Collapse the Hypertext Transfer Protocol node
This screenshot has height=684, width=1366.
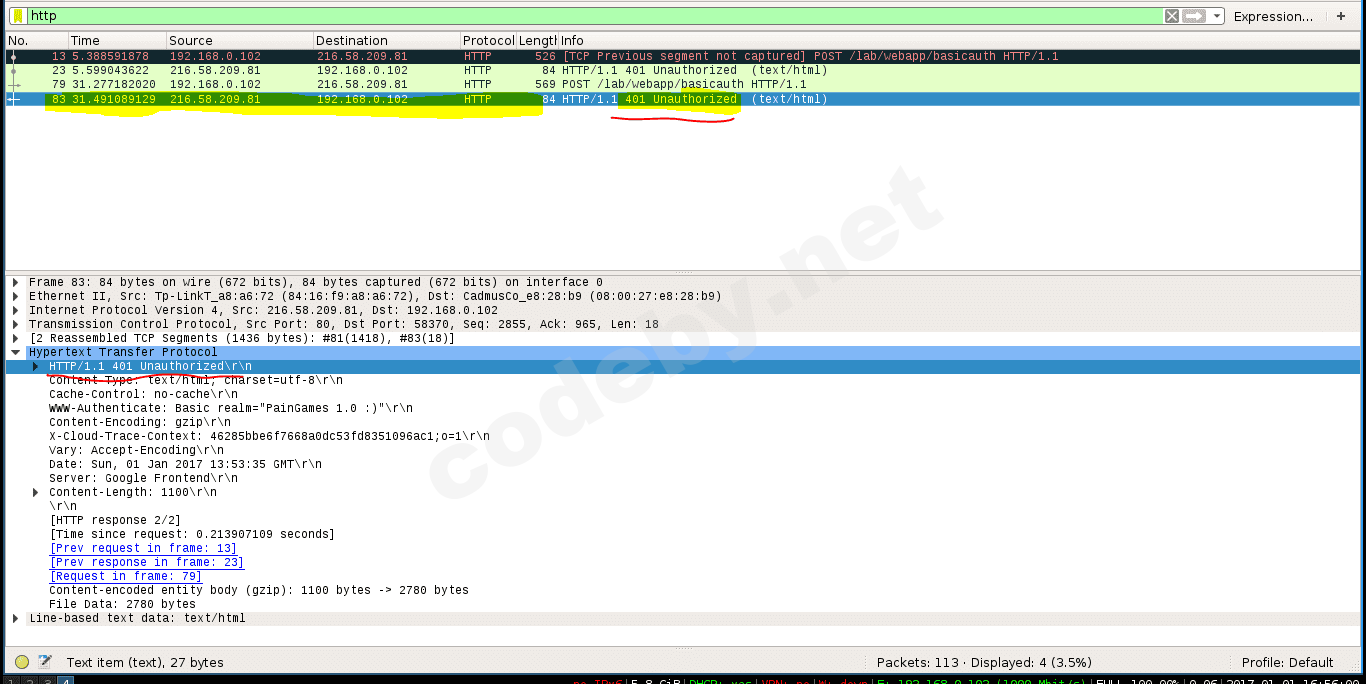16,353
